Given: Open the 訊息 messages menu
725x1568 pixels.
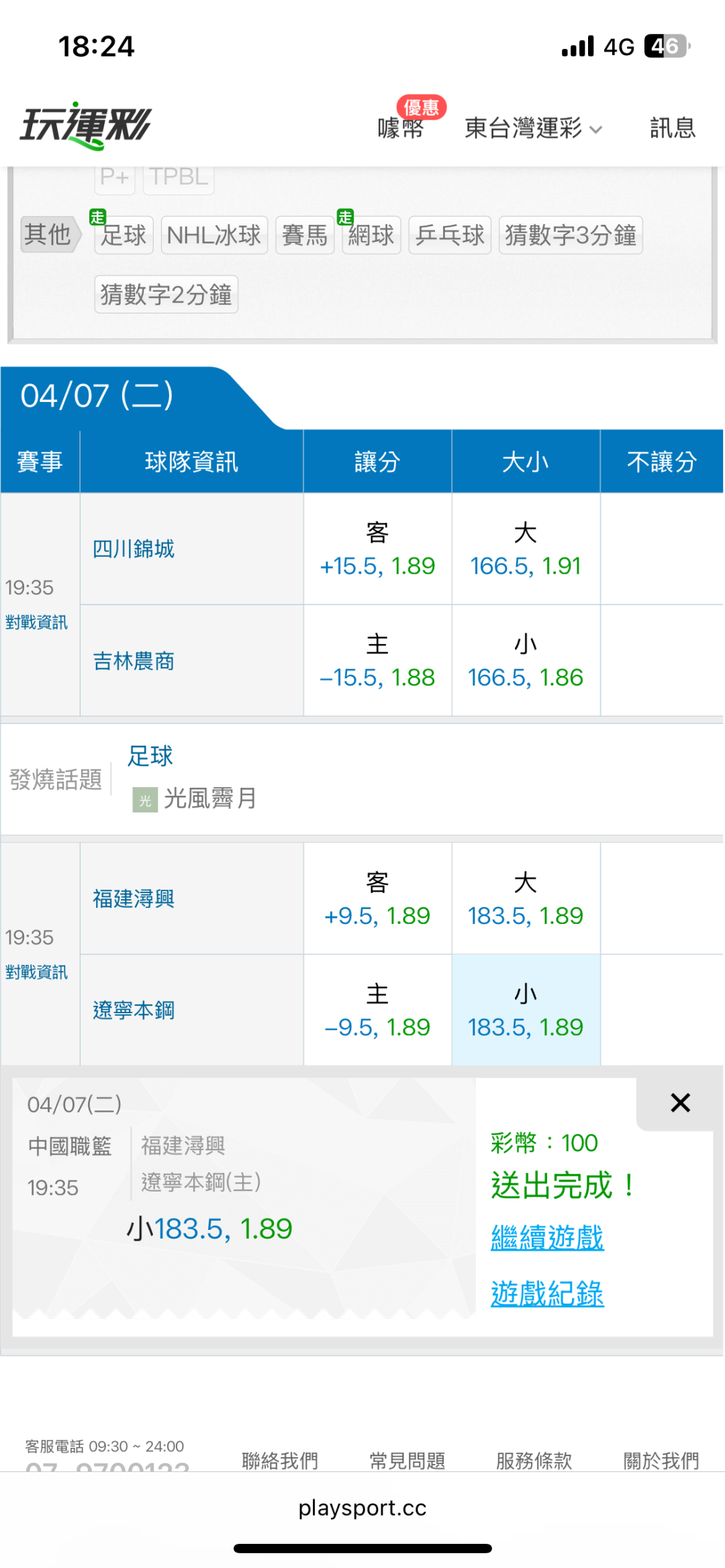Looking at the screenshot, I should pos(672,127).
